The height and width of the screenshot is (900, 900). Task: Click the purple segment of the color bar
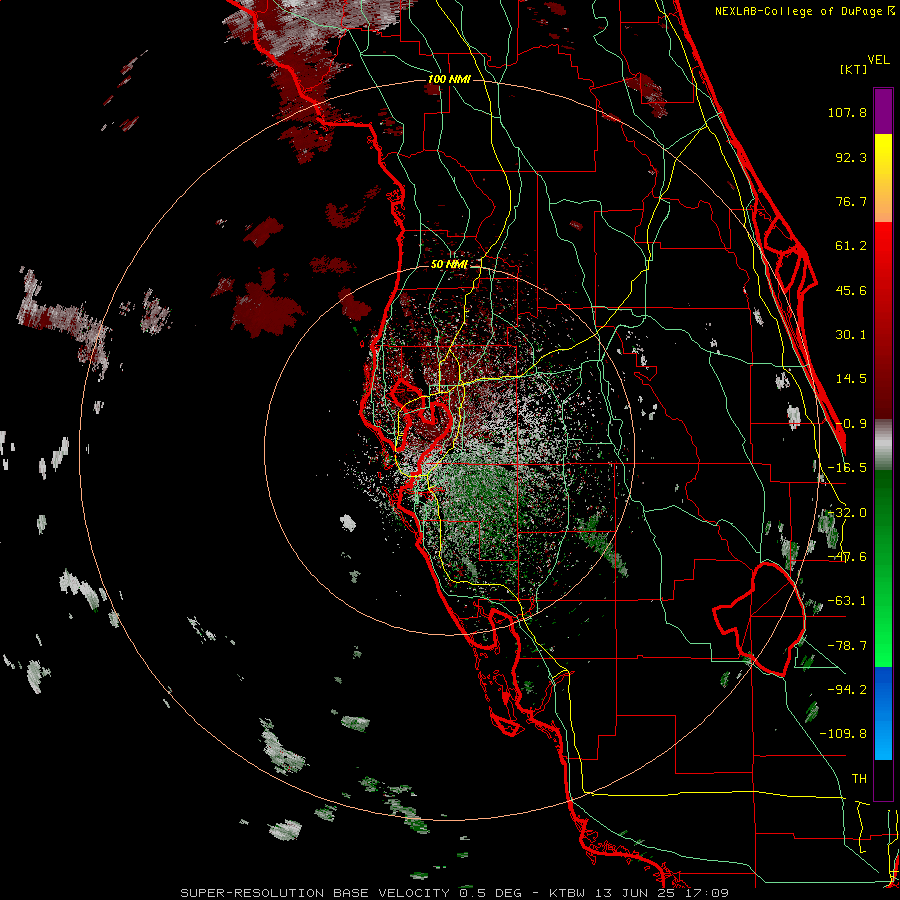pyautogui.click(x=883, y=112)
